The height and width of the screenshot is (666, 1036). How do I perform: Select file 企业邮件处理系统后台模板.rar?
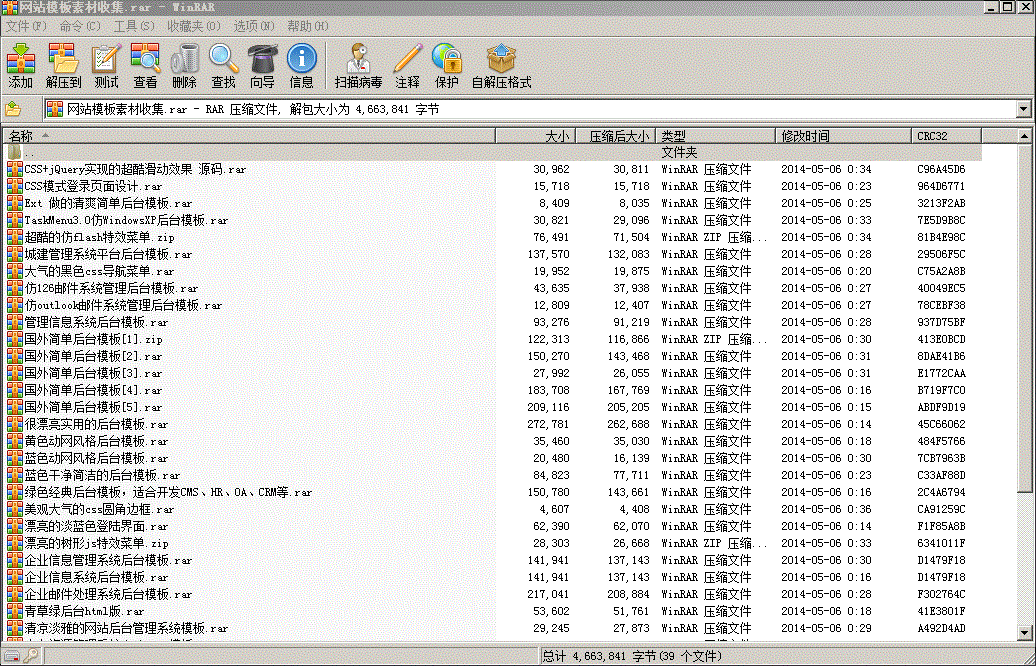(x=108, y=595)
